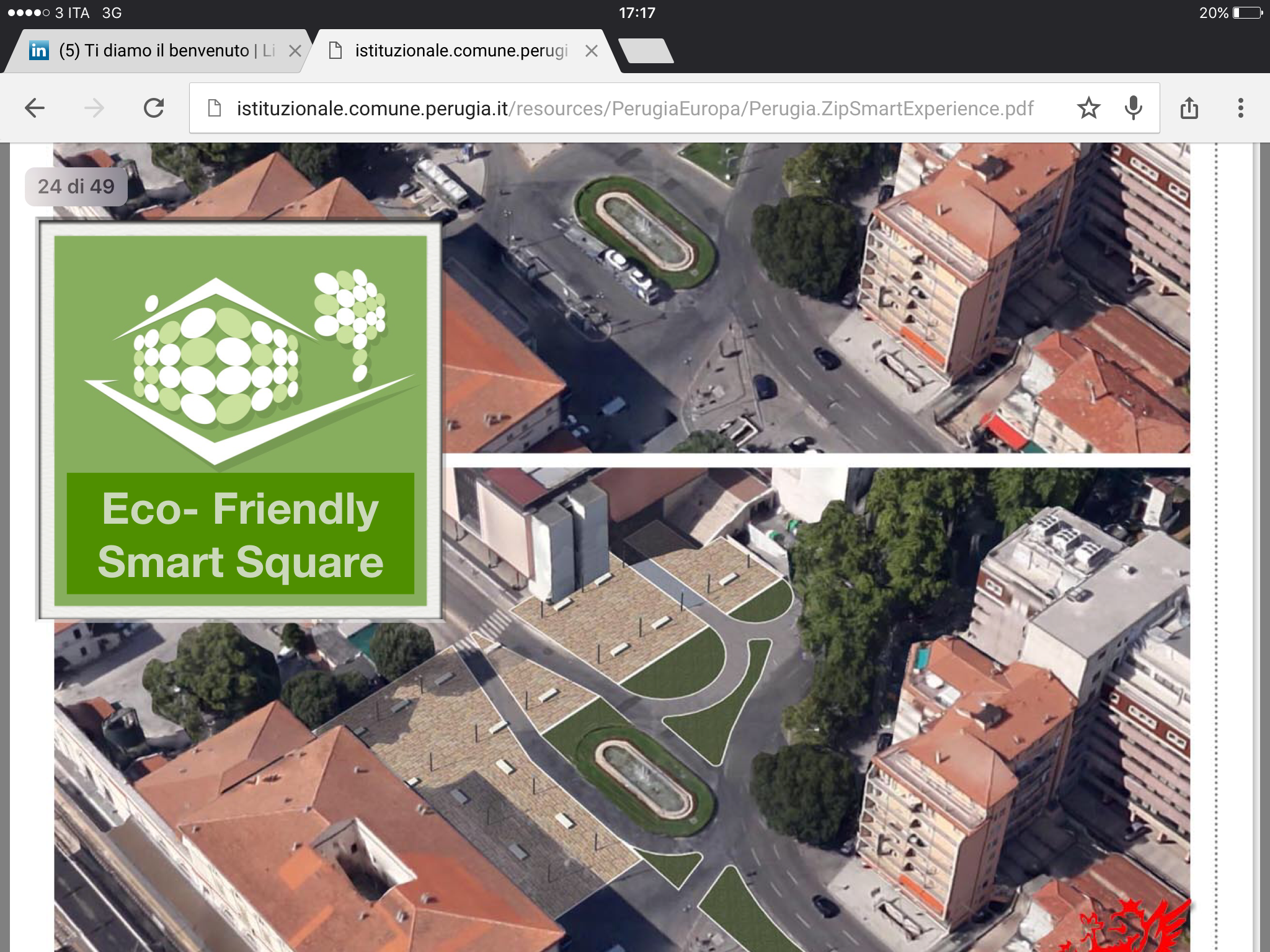The image size is (1270, 952).
Task: Click the Eco-Friendly Smart Square logo
Action: (x=241, y=420)
